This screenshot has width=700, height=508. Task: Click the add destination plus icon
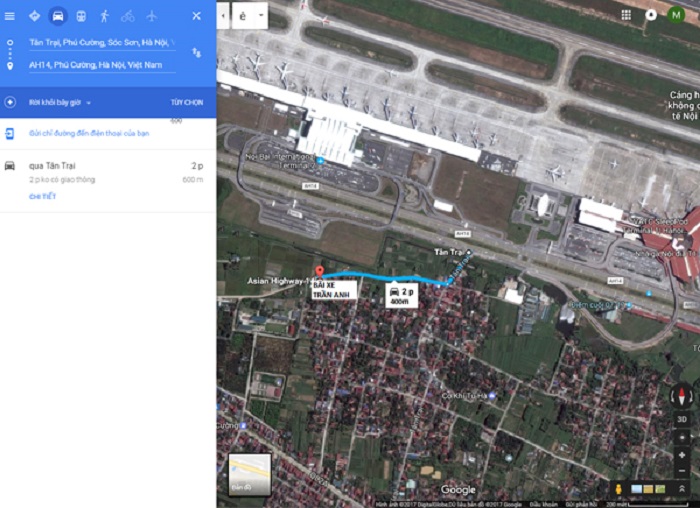pos(10,102)
